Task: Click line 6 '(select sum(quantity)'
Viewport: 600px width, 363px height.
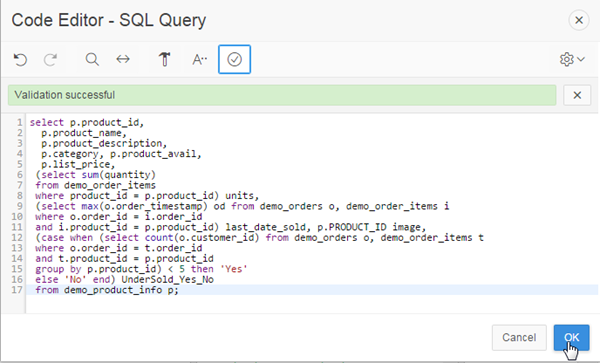Action: coord(96,174)
